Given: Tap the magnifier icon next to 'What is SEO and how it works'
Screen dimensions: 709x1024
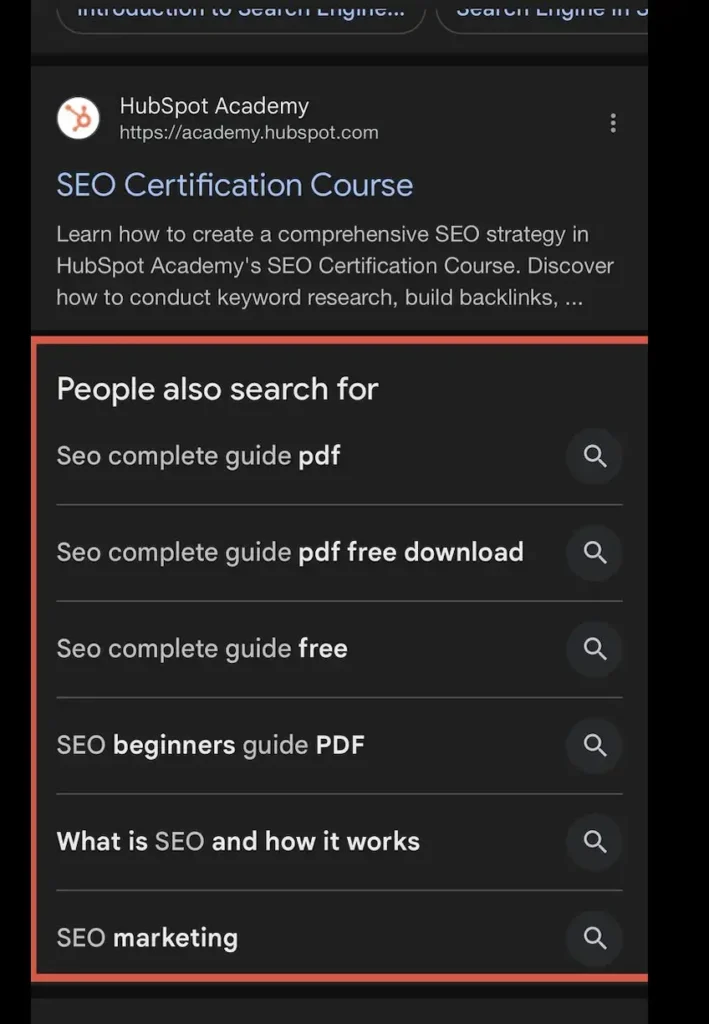Looking at the screenshot, I should pyautogui.click(x=594, y=841).
